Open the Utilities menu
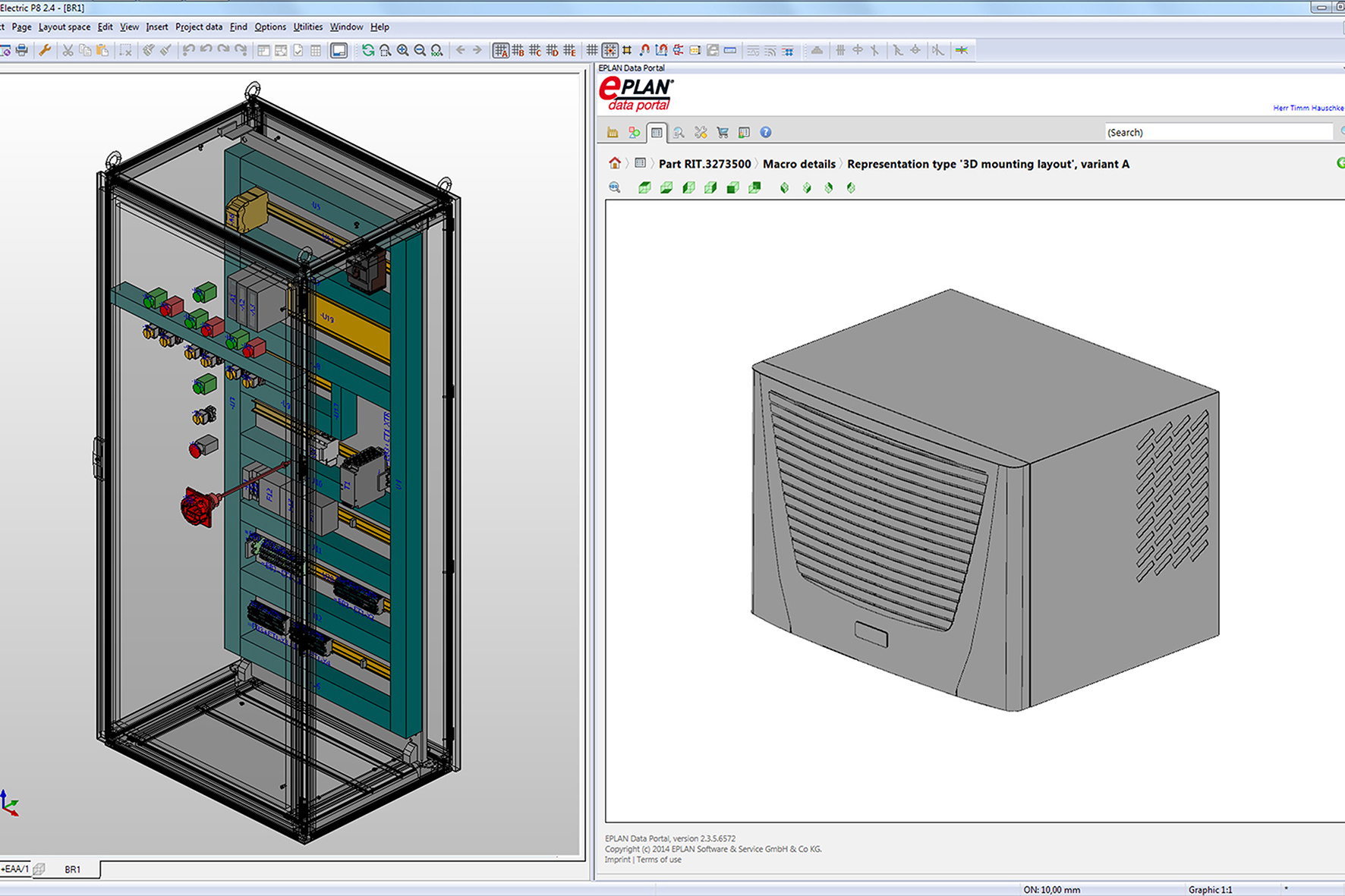The width and height of the screenshot is (1345, 896). click(x=307, y=27)
